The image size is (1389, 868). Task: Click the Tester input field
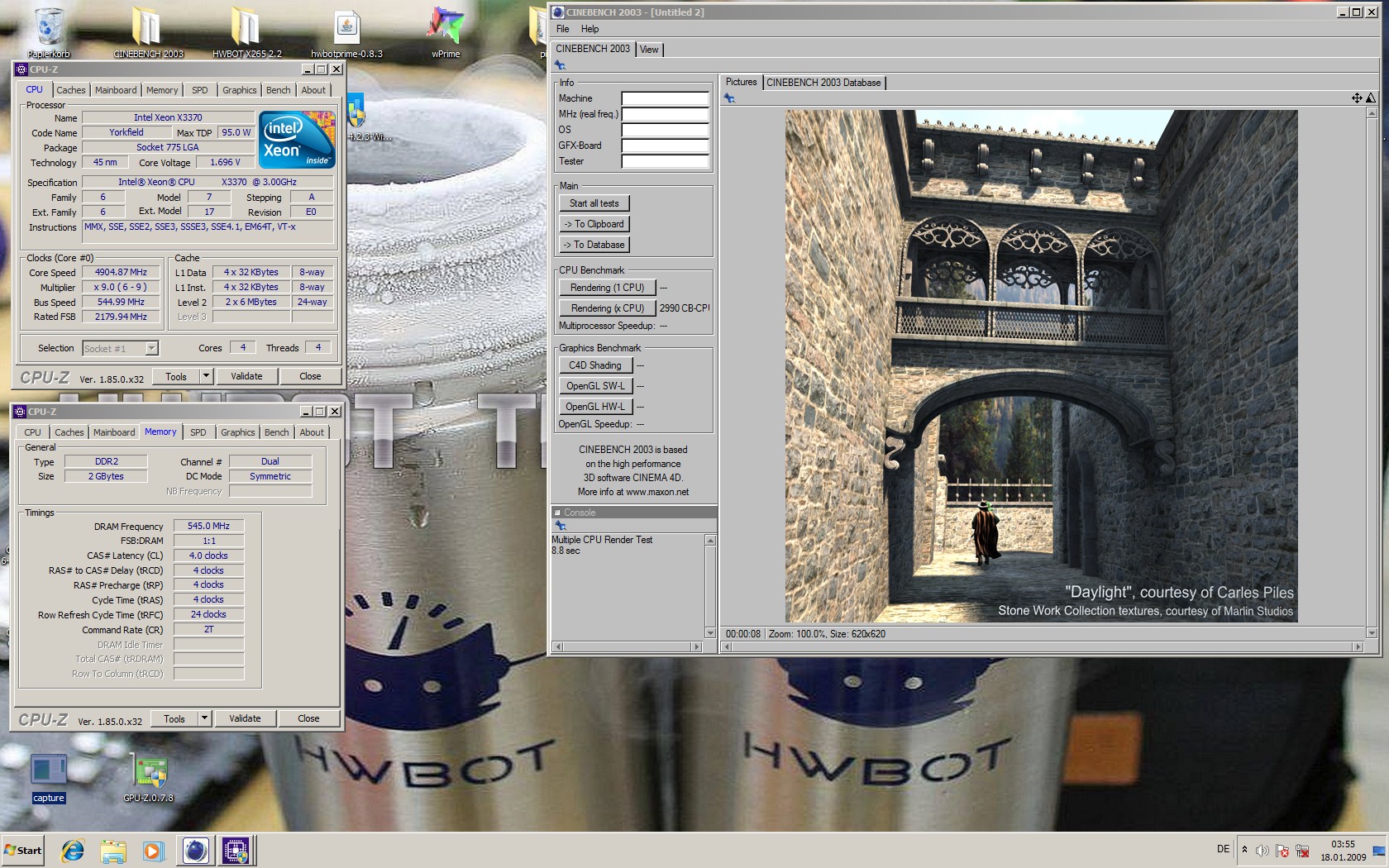[x=666, y=161]
